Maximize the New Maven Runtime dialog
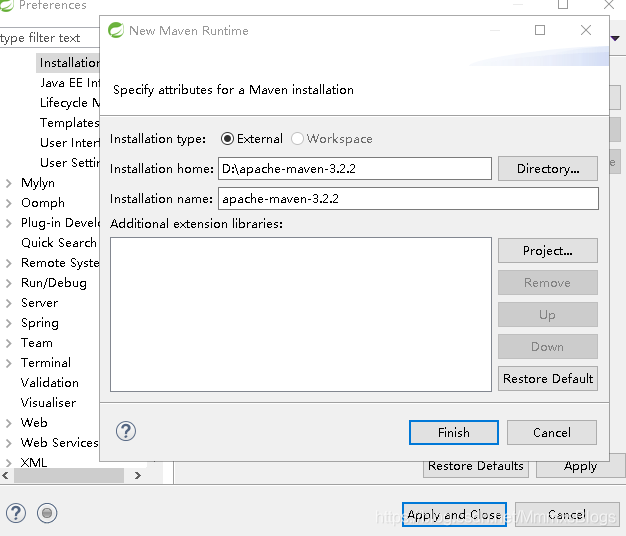The height and width of the screenshot is (536, 626). point(540,30)
